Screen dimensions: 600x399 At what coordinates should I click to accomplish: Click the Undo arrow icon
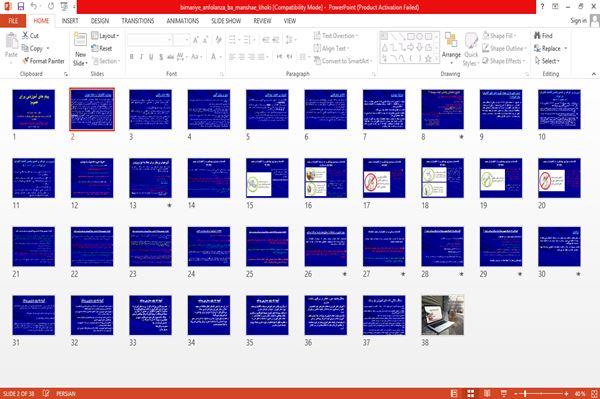(34, 7)
